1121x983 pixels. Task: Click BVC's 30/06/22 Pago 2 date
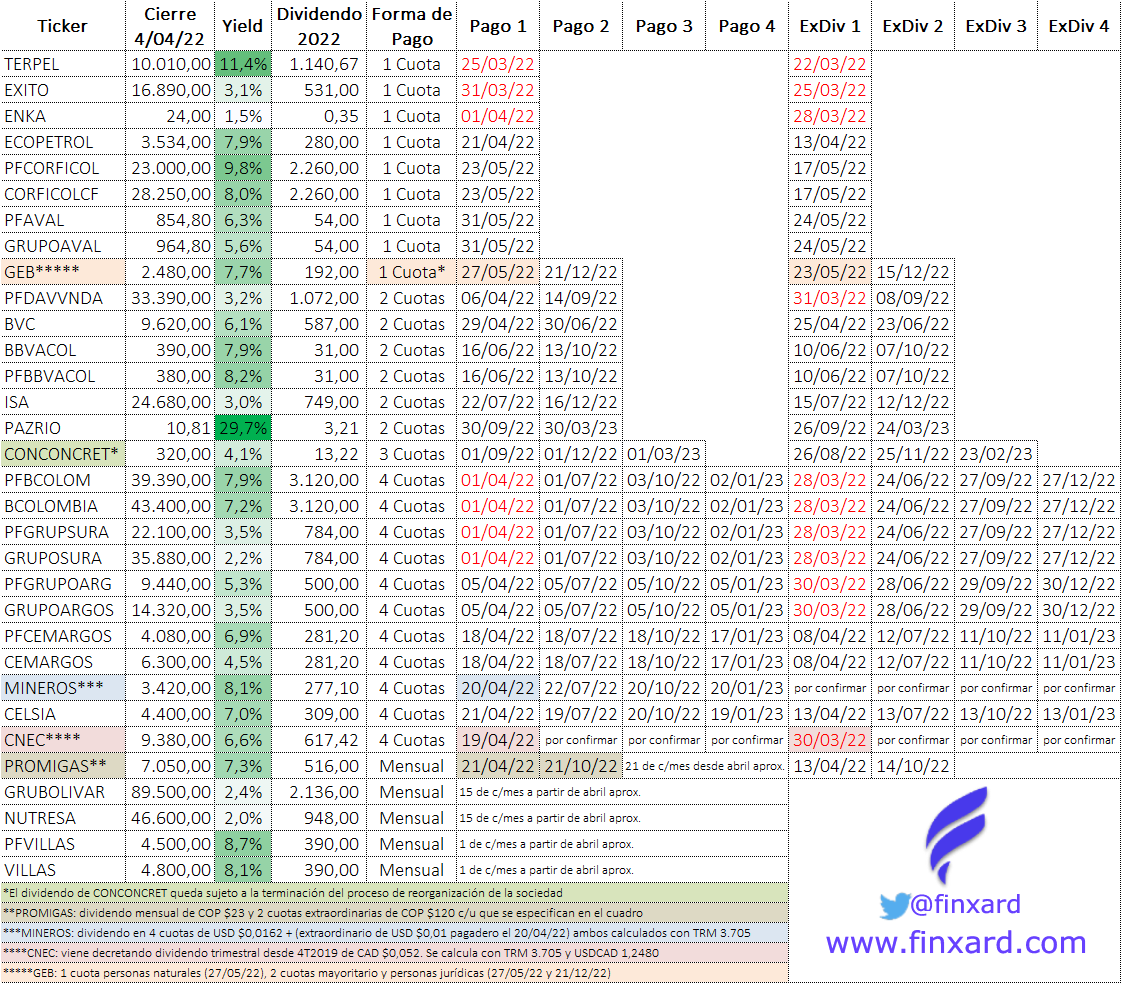point(581,325)
